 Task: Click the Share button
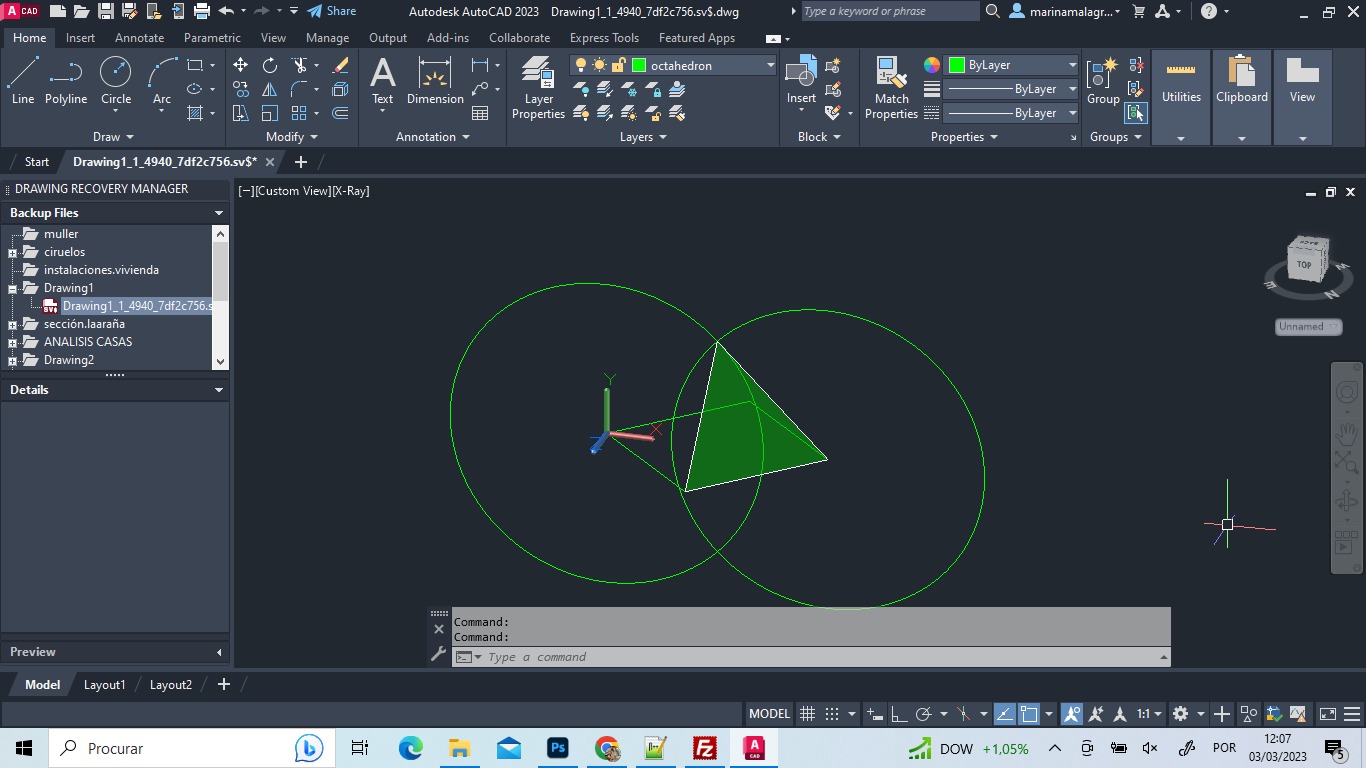[x=331, y=11]
